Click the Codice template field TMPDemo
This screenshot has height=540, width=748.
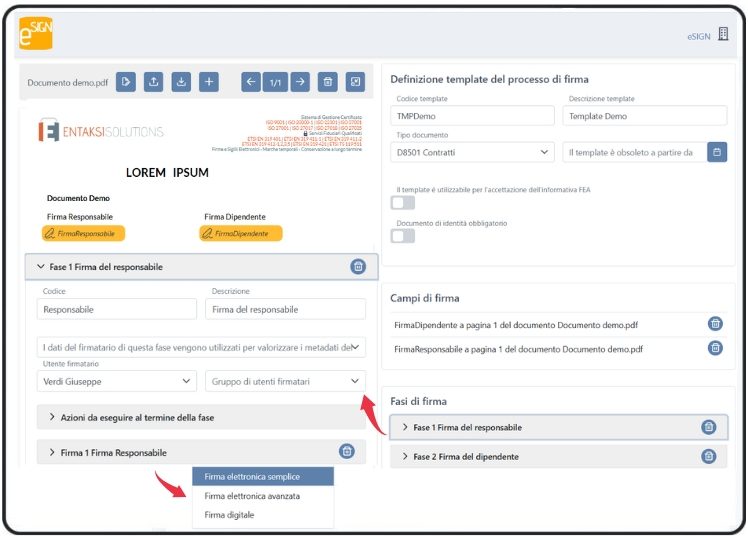pyautogui.click(x=472, y=116)
